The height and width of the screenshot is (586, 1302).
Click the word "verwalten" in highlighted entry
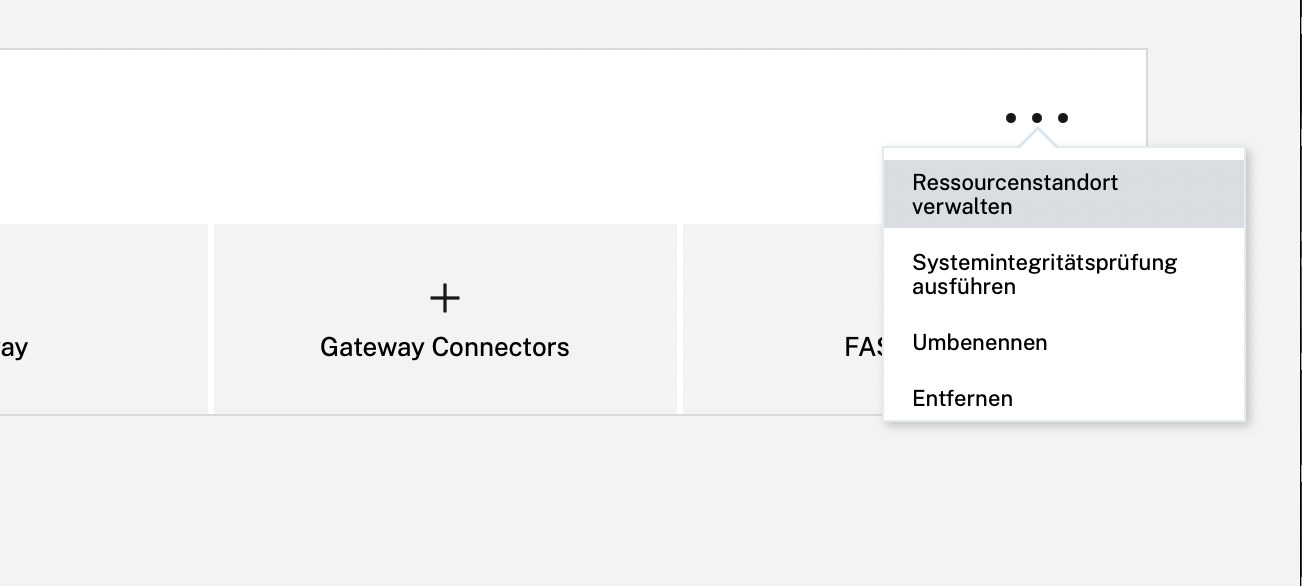[x=962, y=207]
